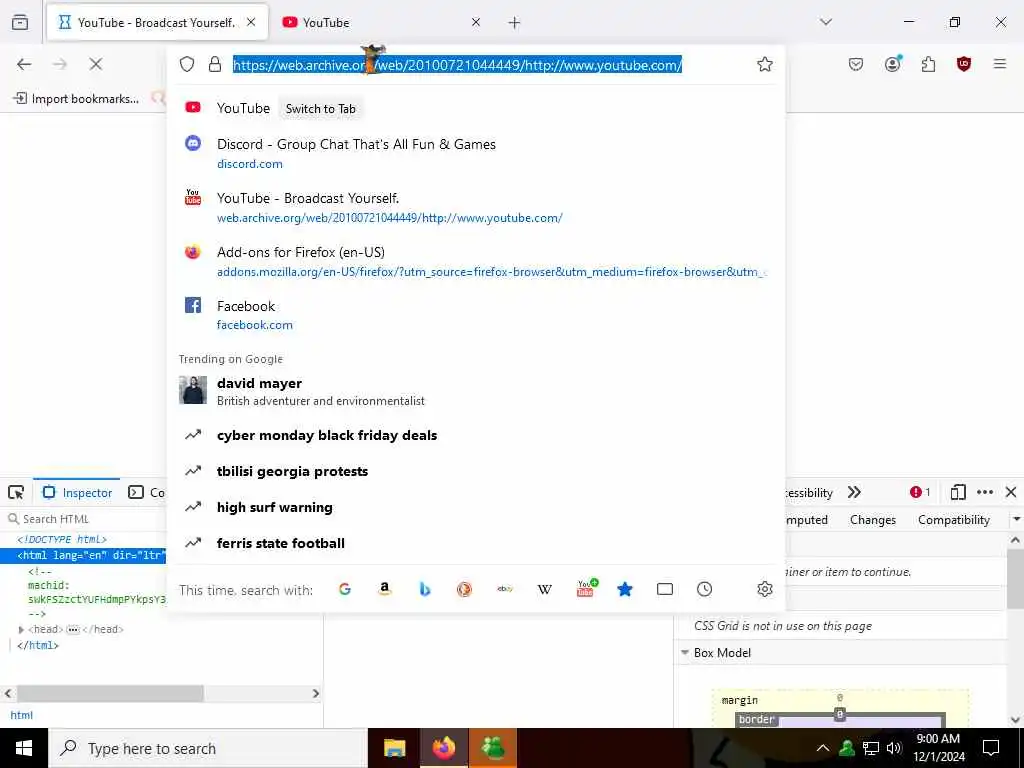
Task: Choose cyber monday black friday deals
Action: coord(476,435)
